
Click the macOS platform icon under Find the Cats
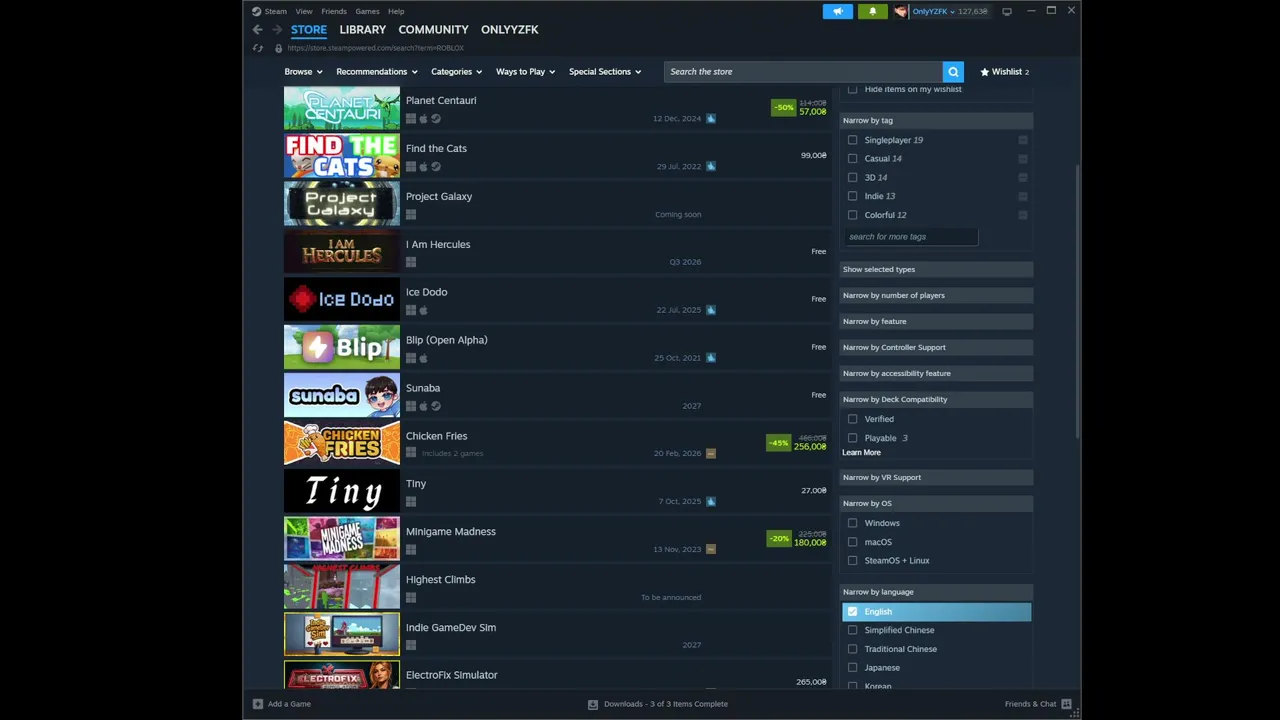(x=423, y=167)
